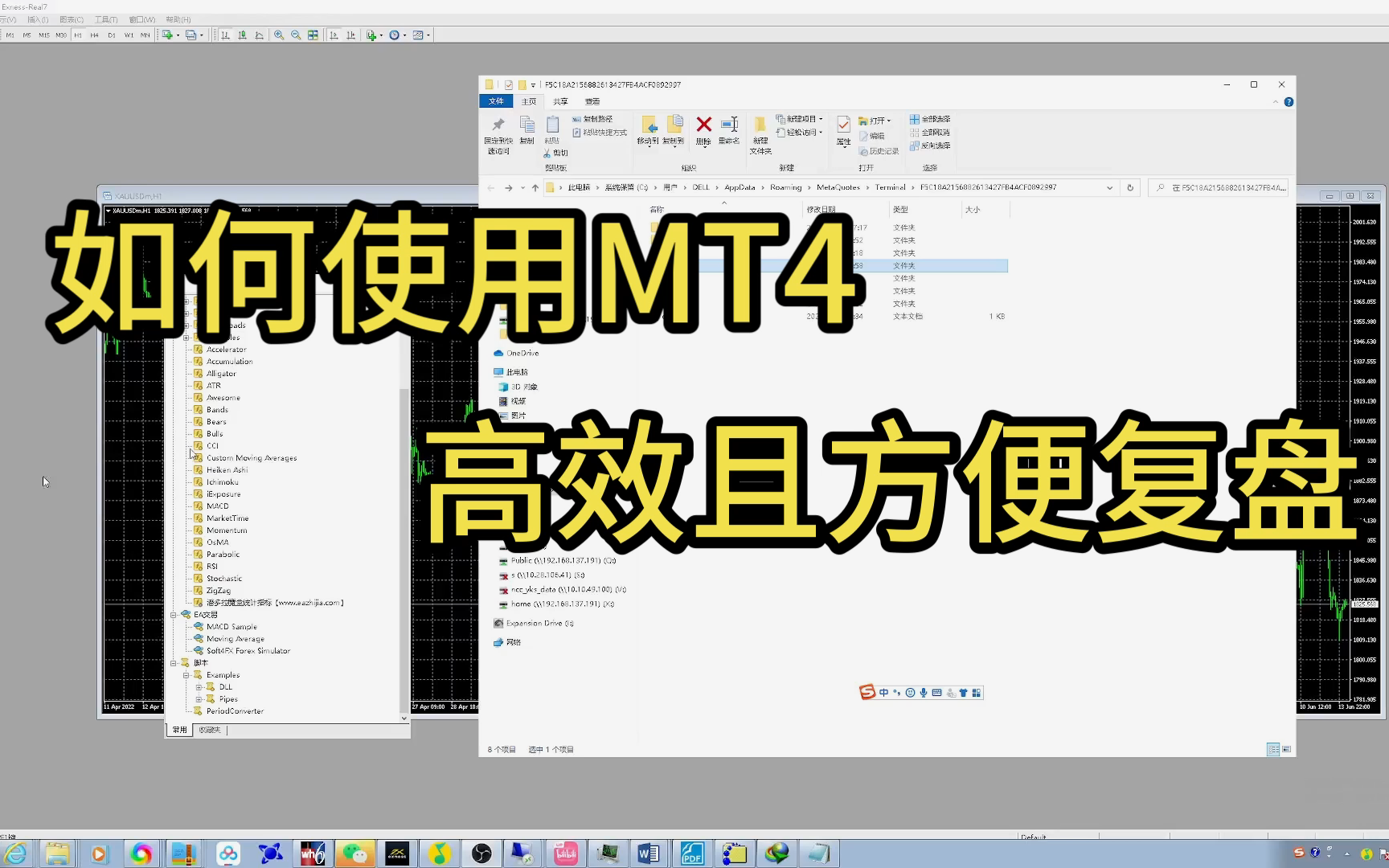The width and height of the screenshot is (1389, 868).
Task: Toggle chart shift icon
Action: [350, 35]
